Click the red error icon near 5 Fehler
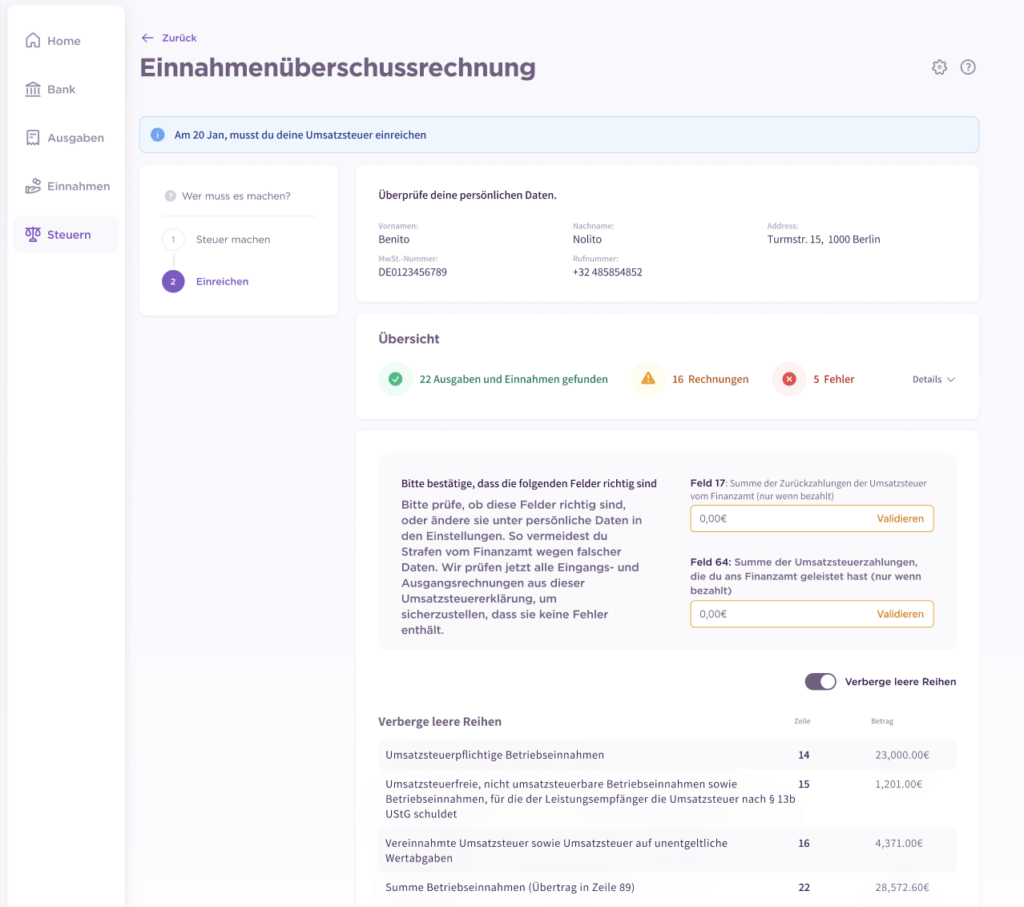The height and width of the screenshot is (907, 1024). coord(788,379)
